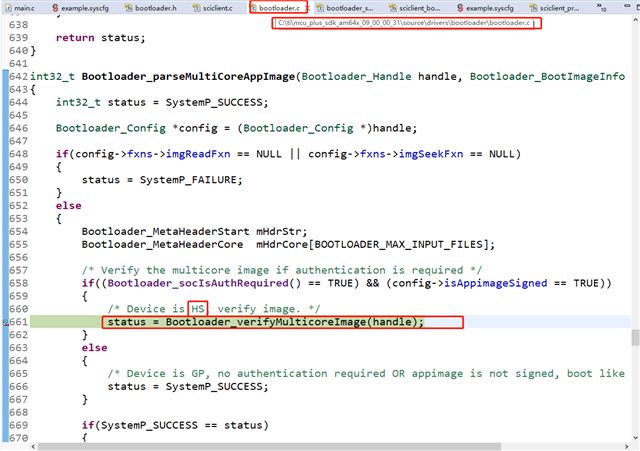Click mHdrStr variable on line 654
The height and width of the screenshot is (451, 640).
(x=278, y=231)
